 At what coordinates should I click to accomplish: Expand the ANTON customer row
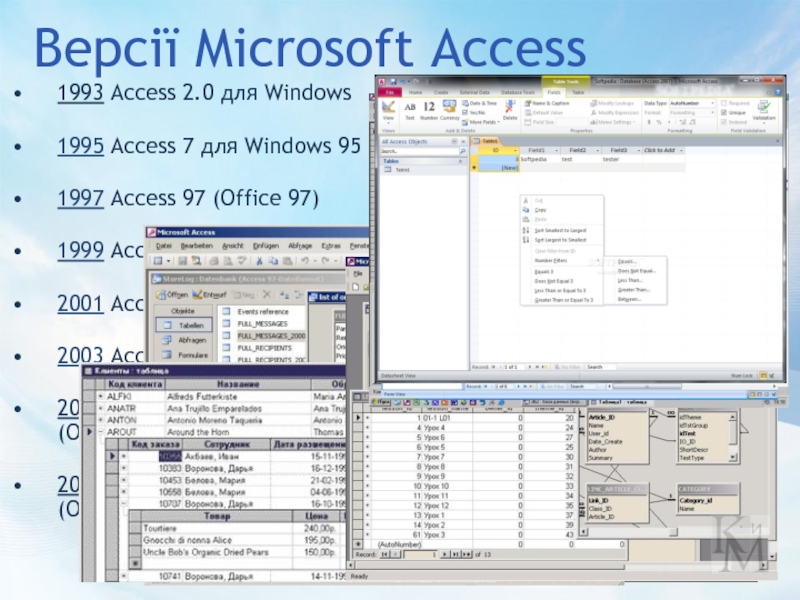(x=101, y=420)
